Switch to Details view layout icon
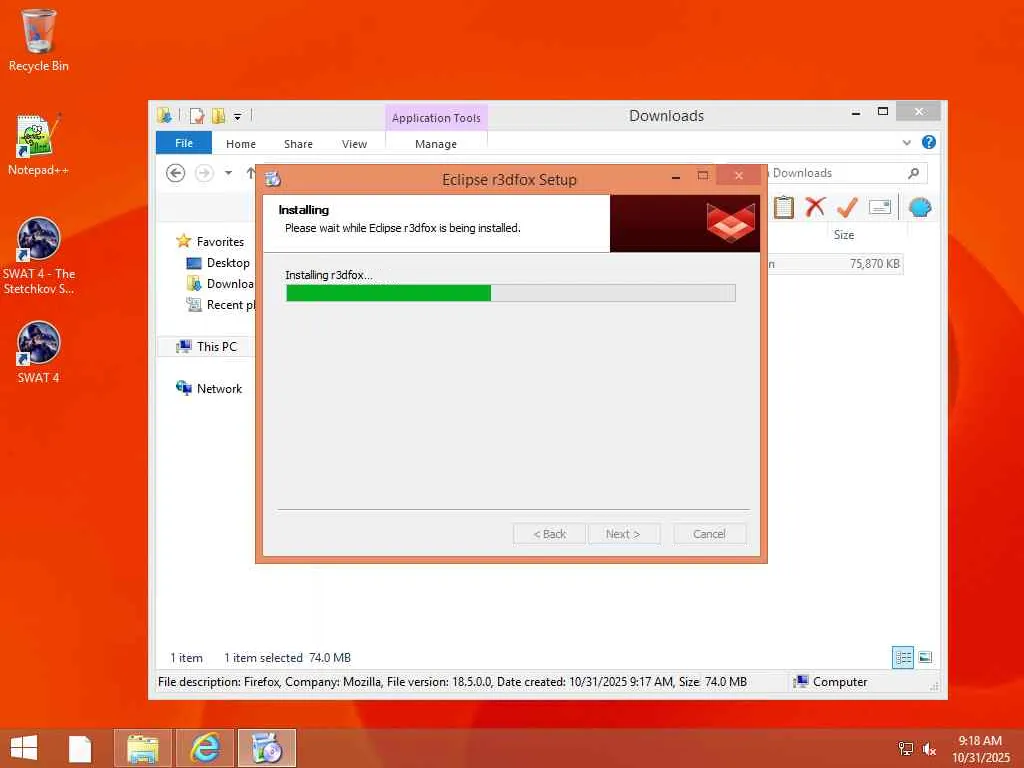 (903, 658)
